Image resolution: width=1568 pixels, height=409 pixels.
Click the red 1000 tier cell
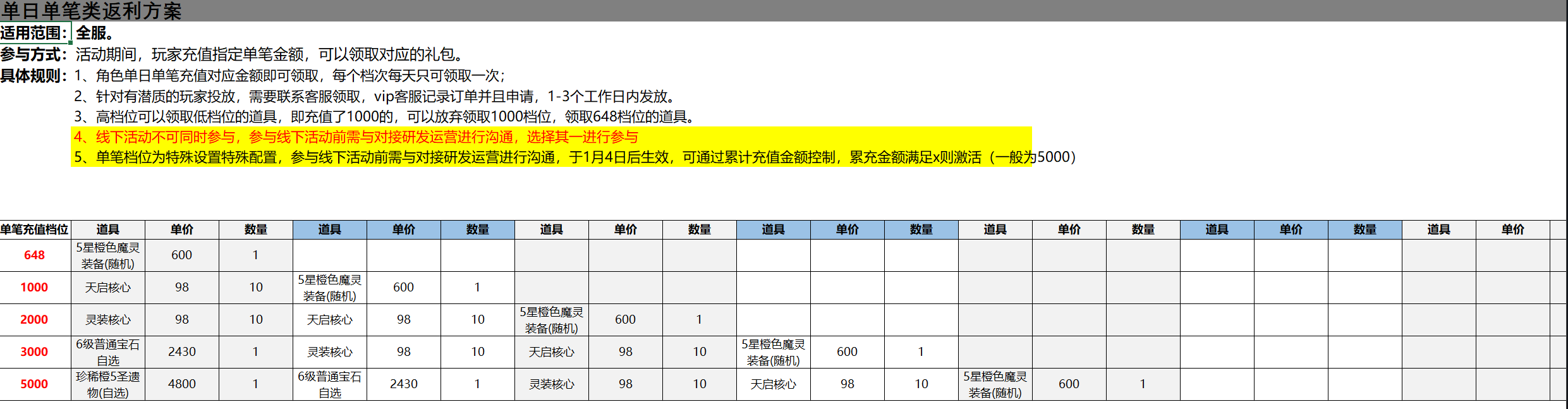point(35,288)
